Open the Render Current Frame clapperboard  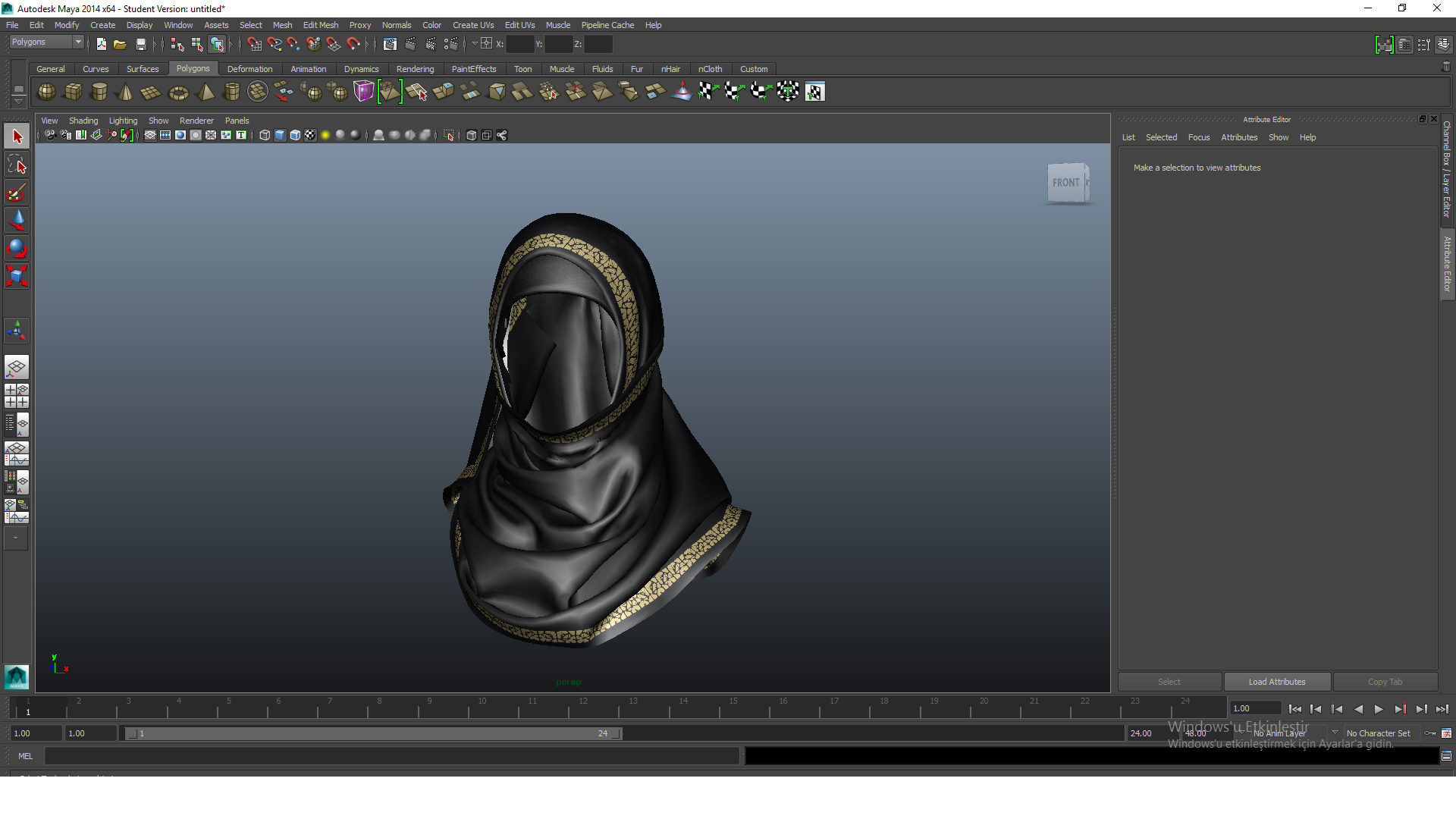pos(410,44)
